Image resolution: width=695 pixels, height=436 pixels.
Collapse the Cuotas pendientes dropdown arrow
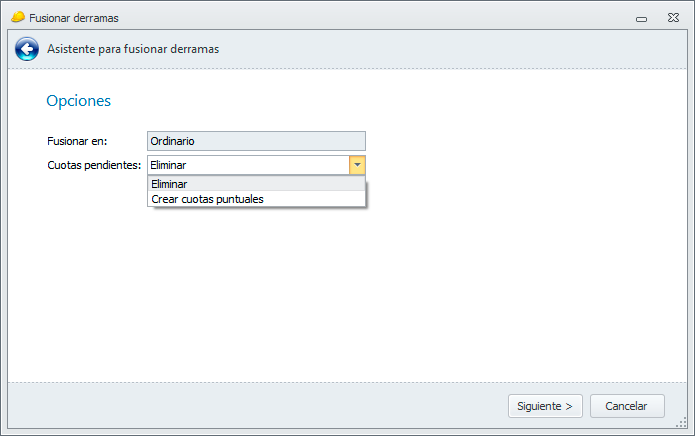tap(357, 165)
